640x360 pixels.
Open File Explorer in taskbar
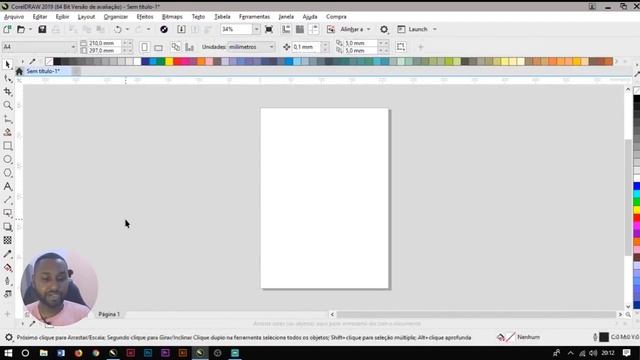pos(43,353)
